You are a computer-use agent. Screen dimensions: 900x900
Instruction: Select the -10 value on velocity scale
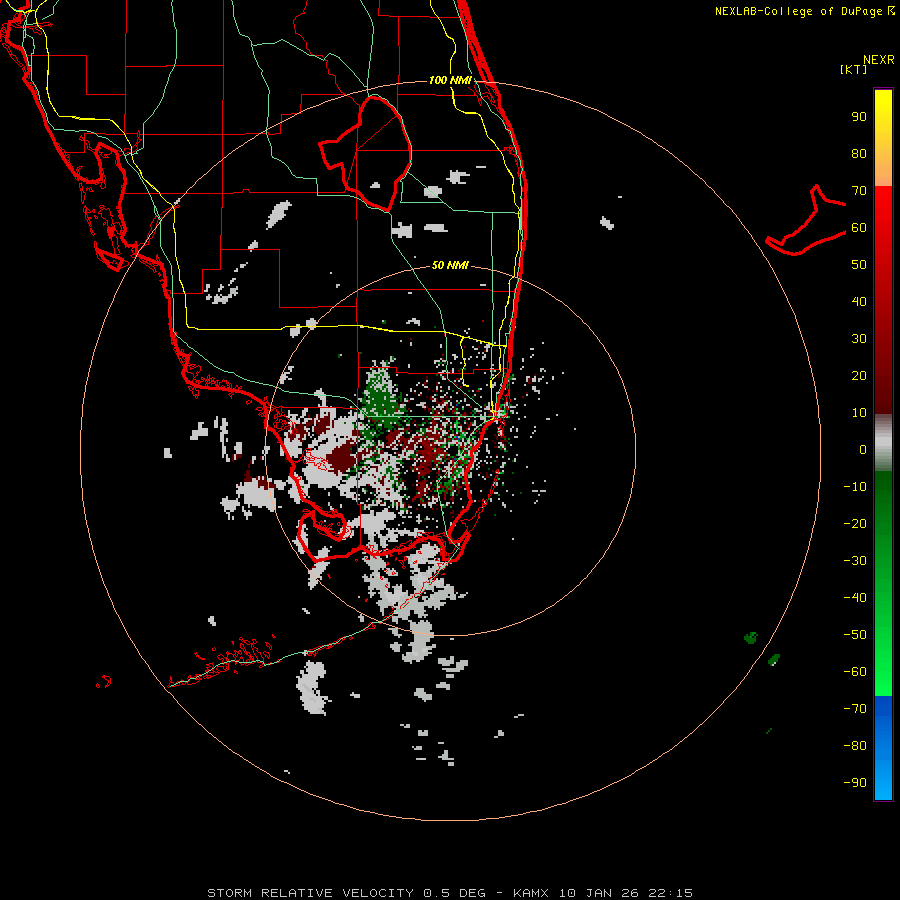pos(855,487)
